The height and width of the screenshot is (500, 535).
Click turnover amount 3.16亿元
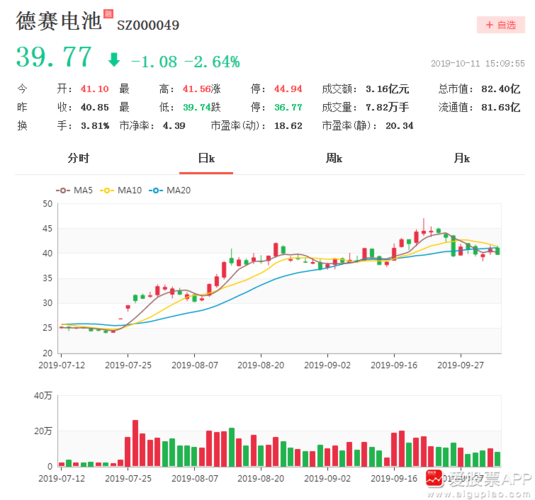click(387, 89)
